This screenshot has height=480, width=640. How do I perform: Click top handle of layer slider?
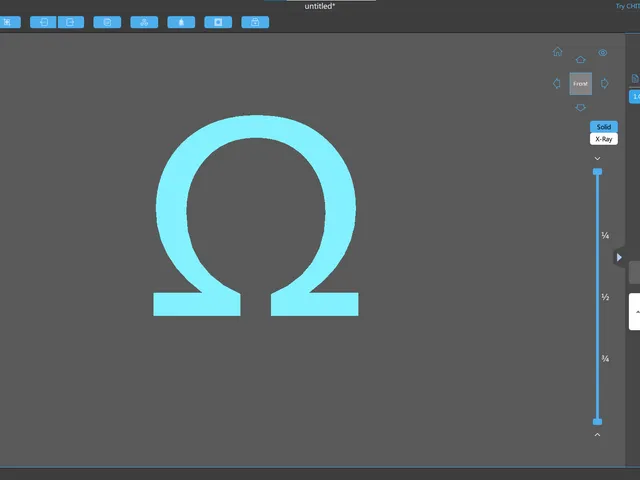click(597, 171)
